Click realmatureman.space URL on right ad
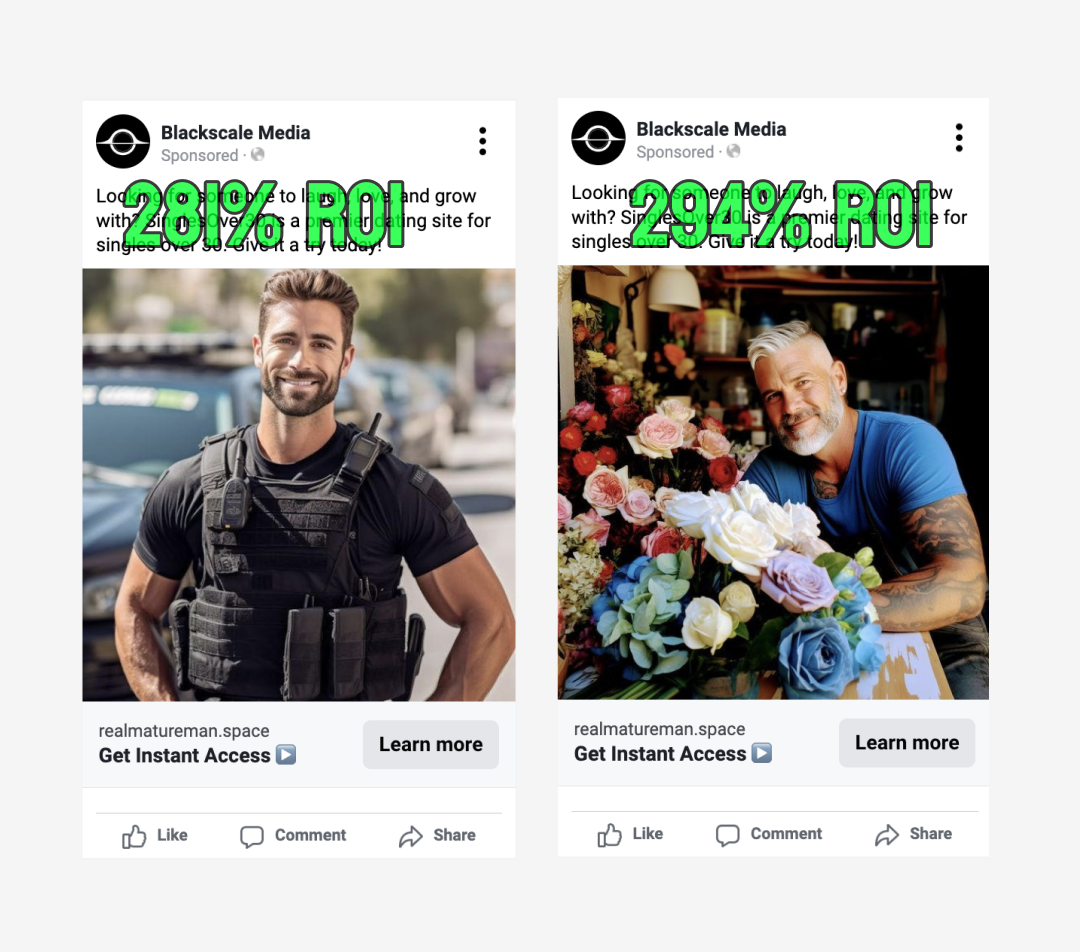Screen dimensions: 1080x952 coord(659,729)
